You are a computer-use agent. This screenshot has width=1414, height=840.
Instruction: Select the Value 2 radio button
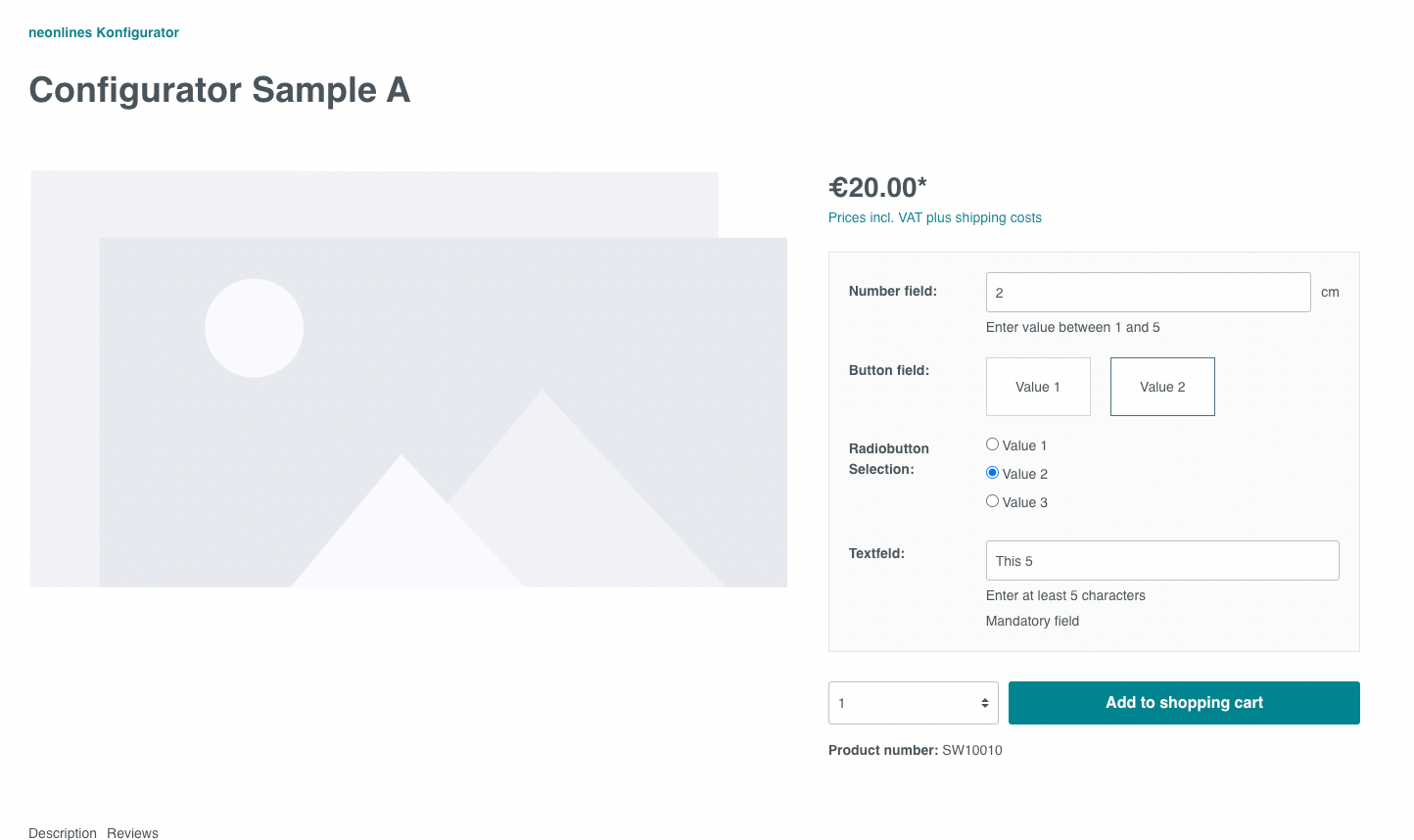pos(993,473)
